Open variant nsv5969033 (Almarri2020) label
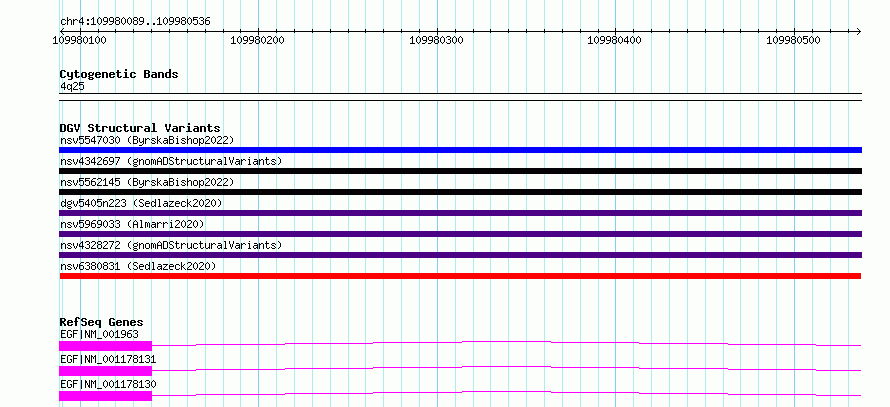This screenshot has width=890, height=407. click(132, 224)
